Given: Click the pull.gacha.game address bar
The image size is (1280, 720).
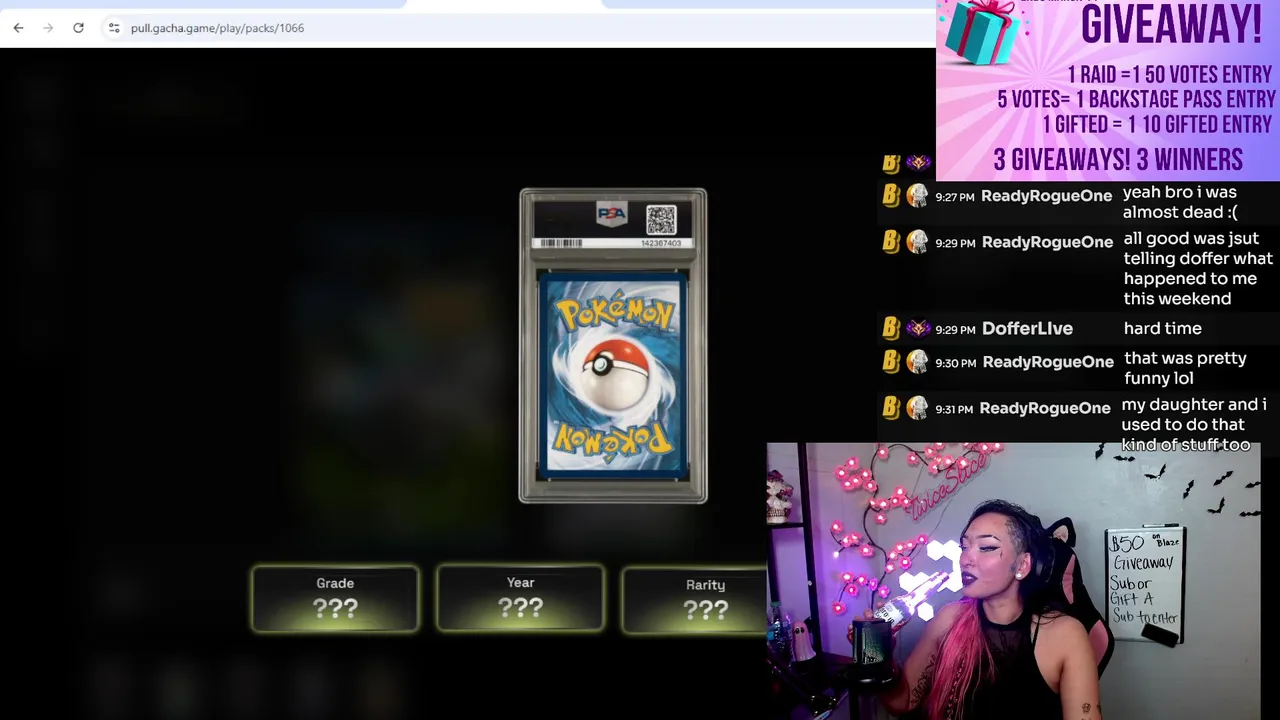Looking at the screenshot, I should pos(520,28).
